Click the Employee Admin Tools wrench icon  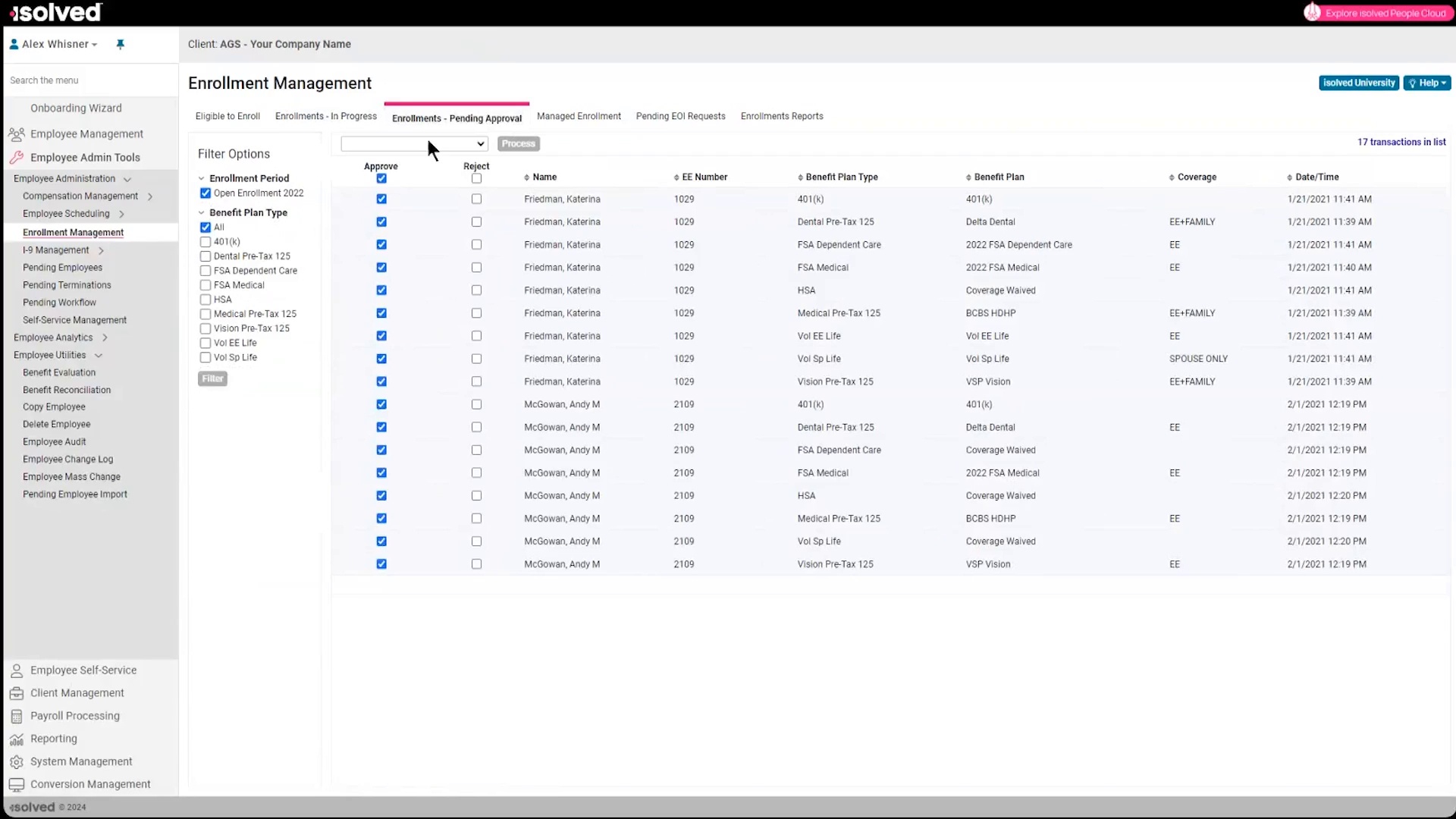pos(17,158)
